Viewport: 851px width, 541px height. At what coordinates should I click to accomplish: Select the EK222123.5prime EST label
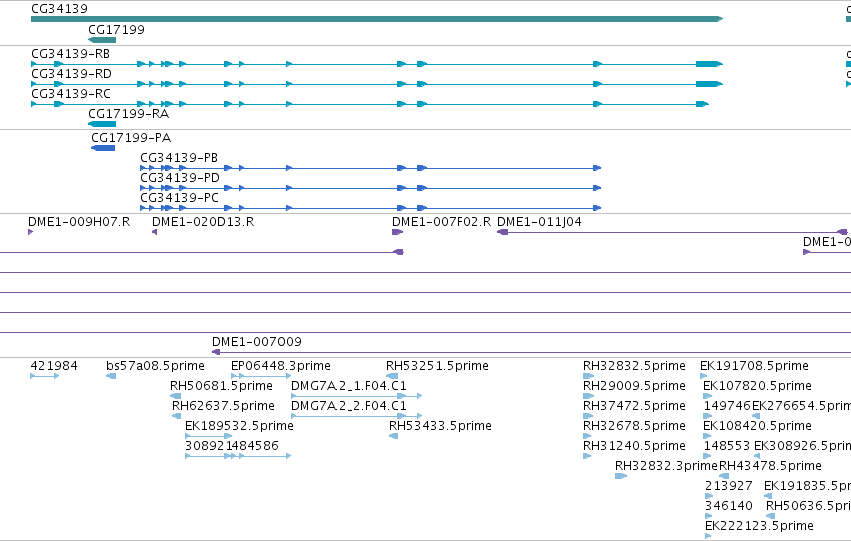(759, 526)
